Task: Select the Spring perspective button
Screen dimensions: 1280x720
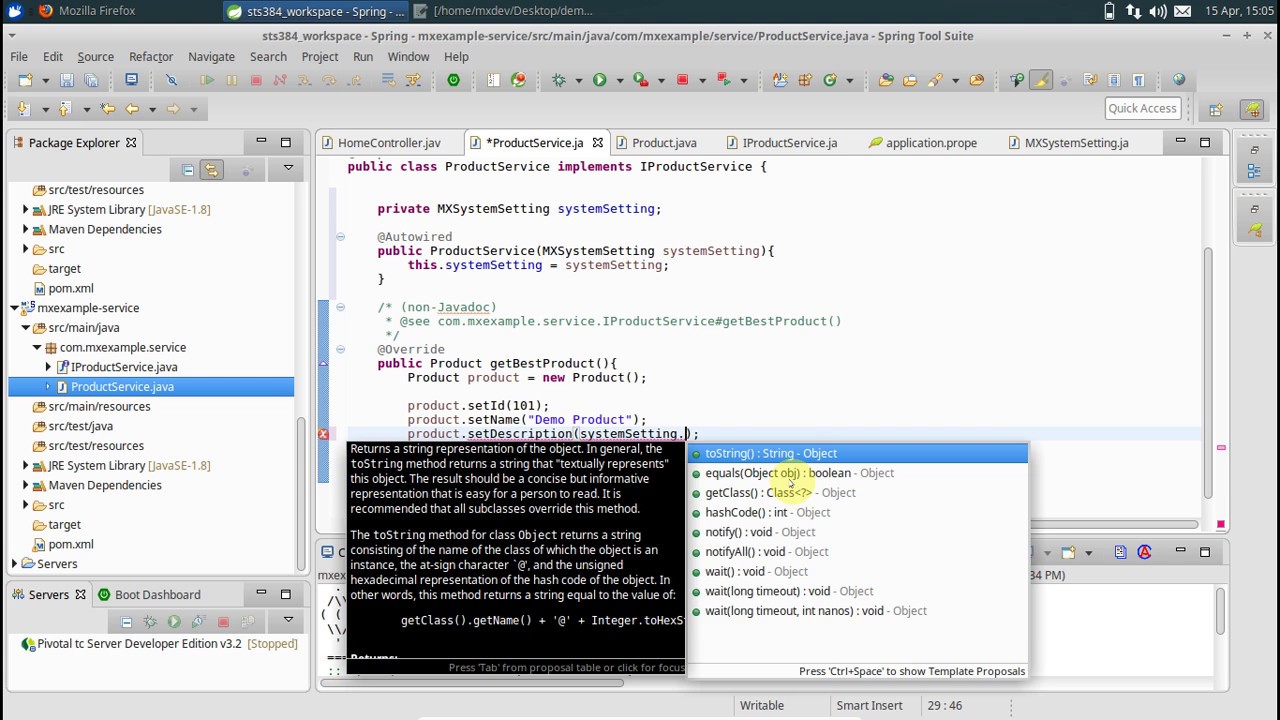Action: pyautogui.click(x=1252, y=109)
